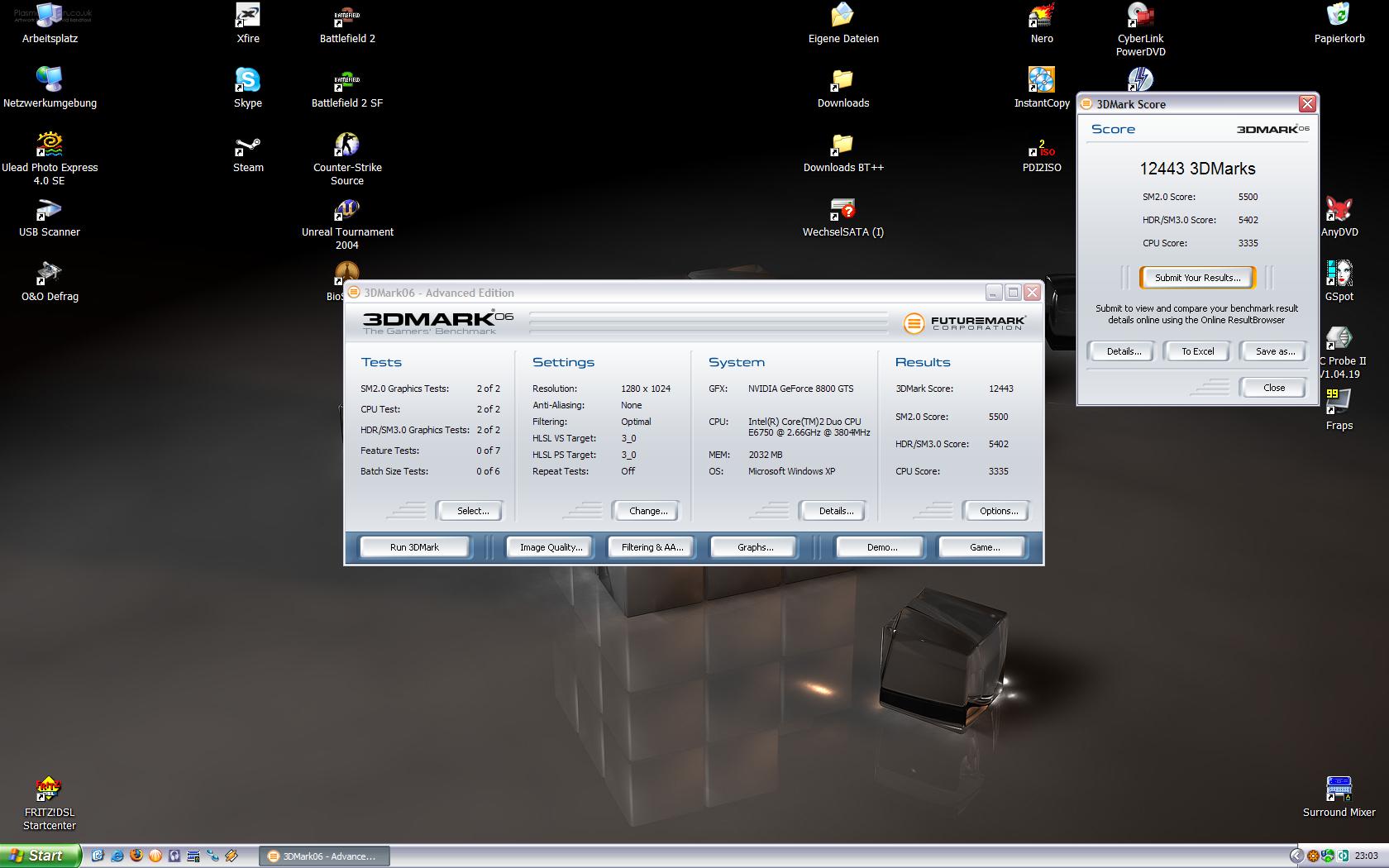Select the FRITZ!DSL Startcenter icon
Image resolution: width=1389 pixels, height=868 pixels.
[50, 804]
